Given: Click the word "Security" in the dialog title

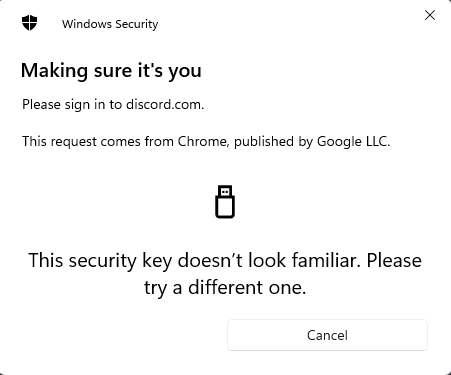Looking at the screenshot, I should [137, 24].
